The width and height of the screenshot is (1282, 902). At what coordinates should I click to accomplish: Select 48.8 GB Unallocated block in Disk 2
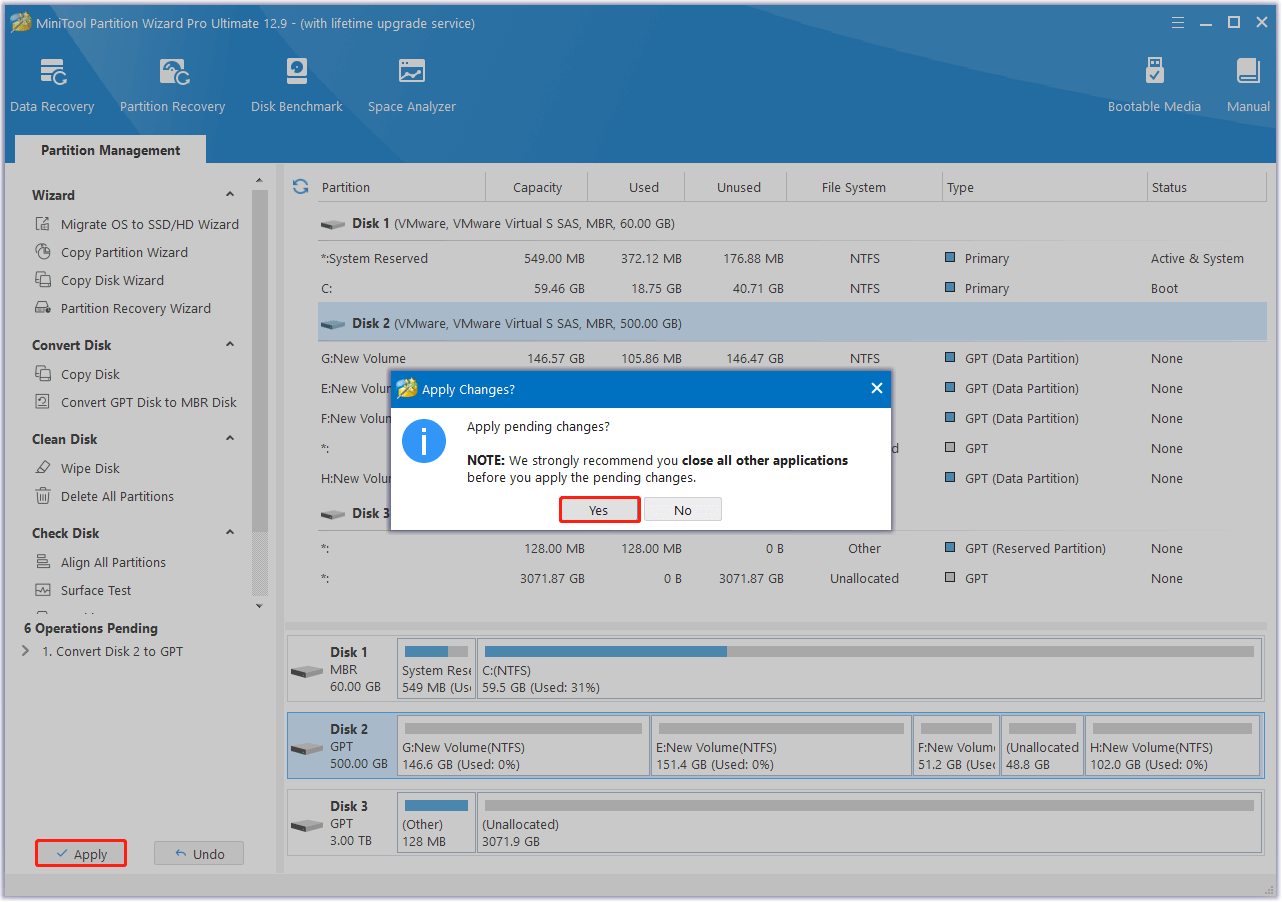coord(1042,745)
